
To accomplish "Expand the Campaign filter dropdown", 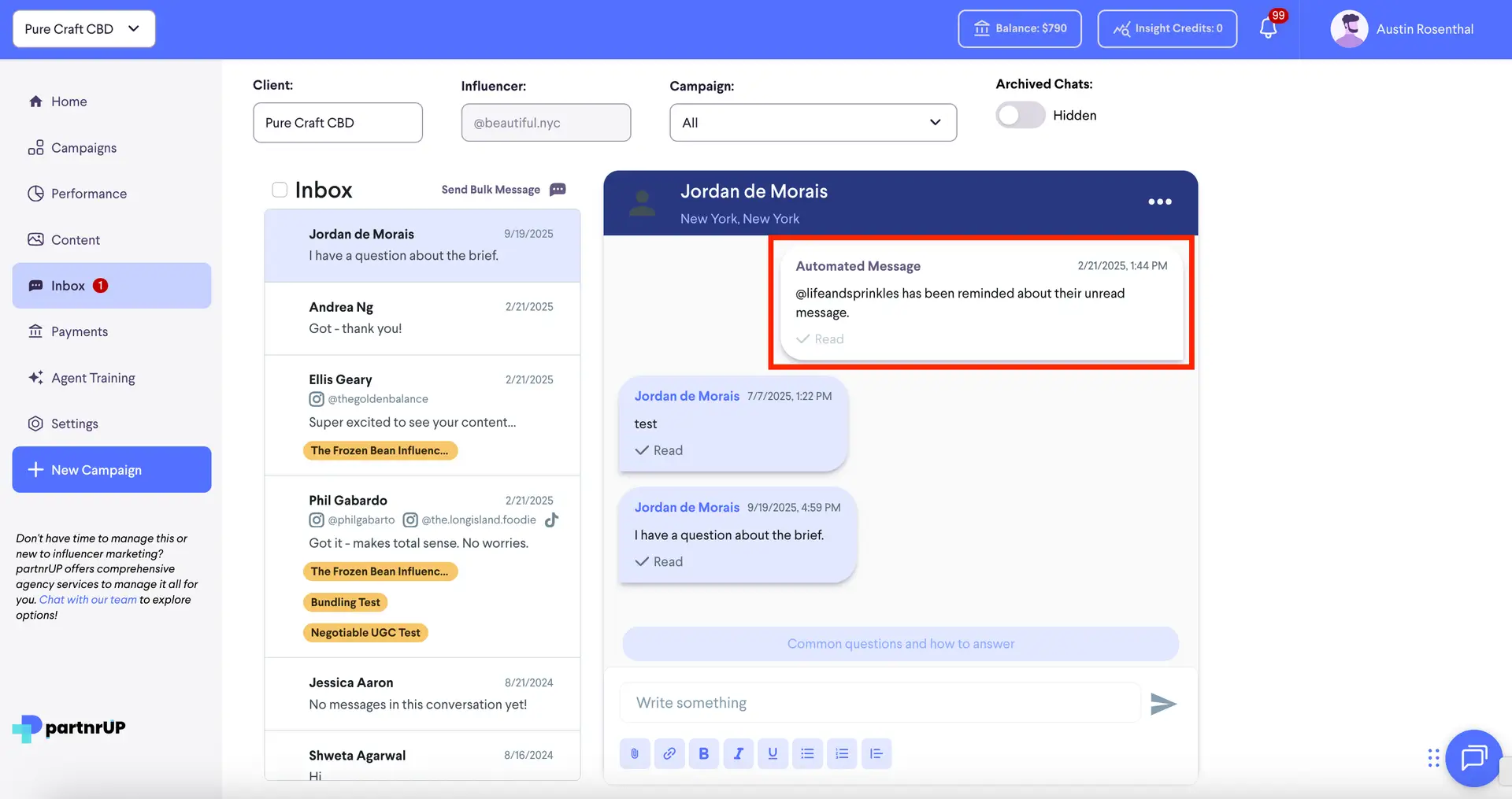I will pos(813,122).
